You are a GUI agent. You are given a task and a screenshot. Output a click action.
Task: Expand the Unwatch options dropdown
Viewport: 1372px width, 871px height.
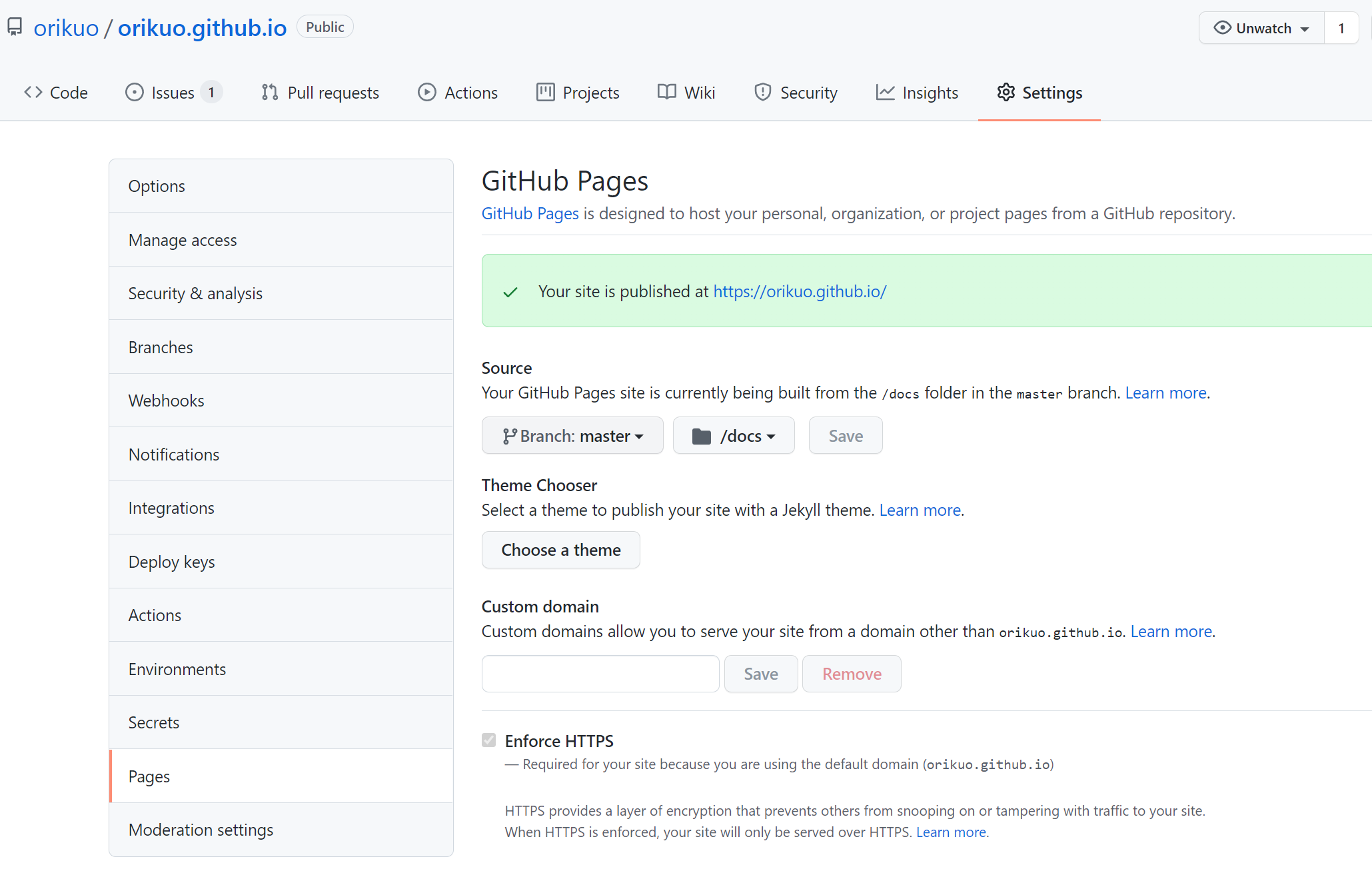pyautogui.click(x=1303, y=28)
